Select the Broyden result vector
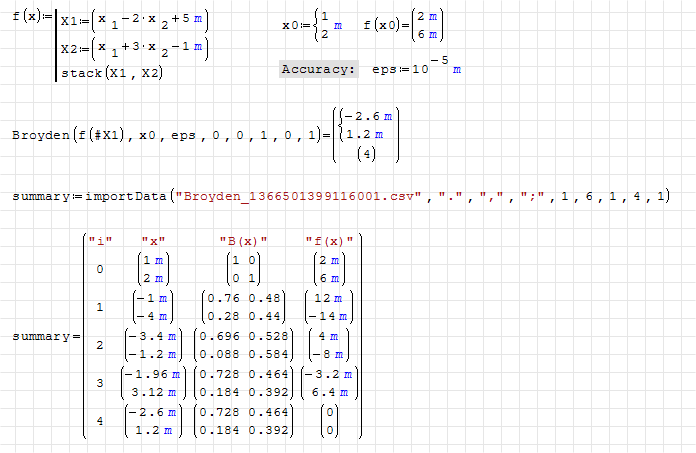The height and width of the screenshot is (453, 696). click(x=364, y=135)
